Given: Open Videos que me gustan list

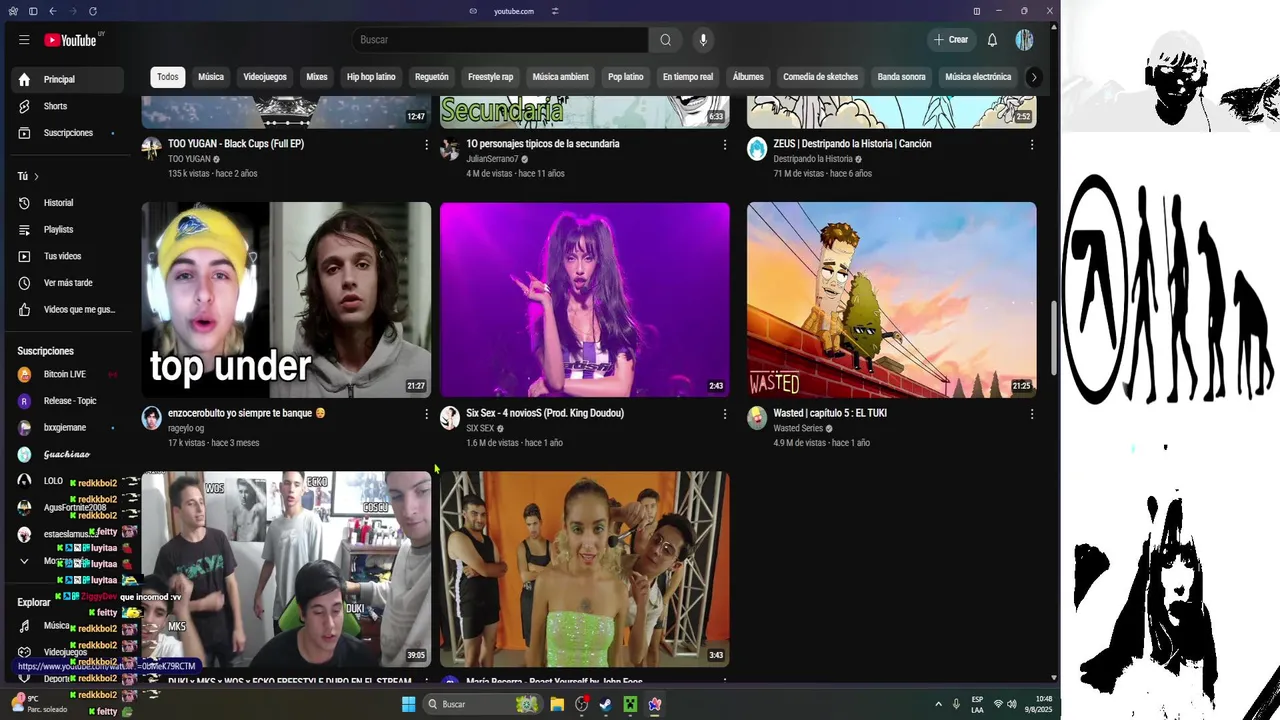Looking at the screenshot, I should click(x=68, y=310).
